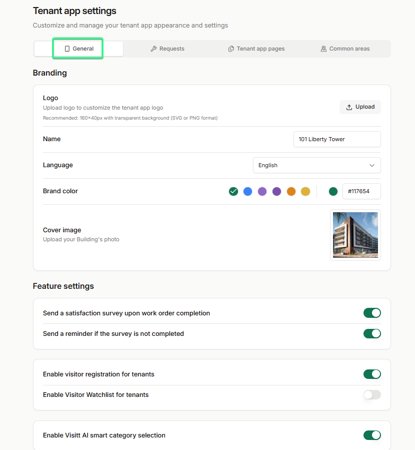Toggle visitor registration for tenants
The width and height of the screenshot is (415, 450).
click(372, 374)
